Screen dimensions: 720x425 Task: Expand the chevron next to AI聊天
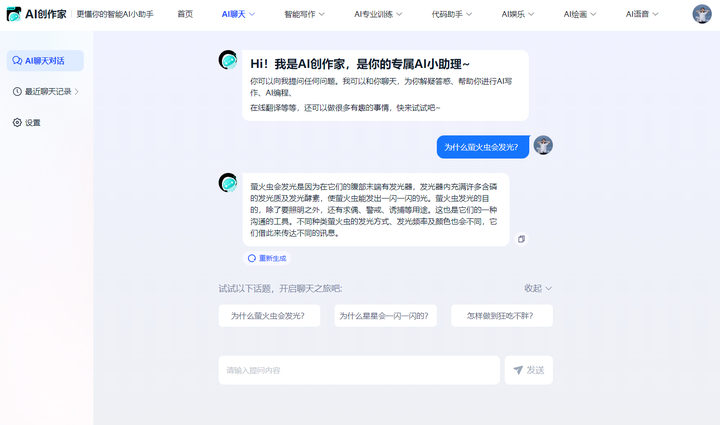[251, 14]
